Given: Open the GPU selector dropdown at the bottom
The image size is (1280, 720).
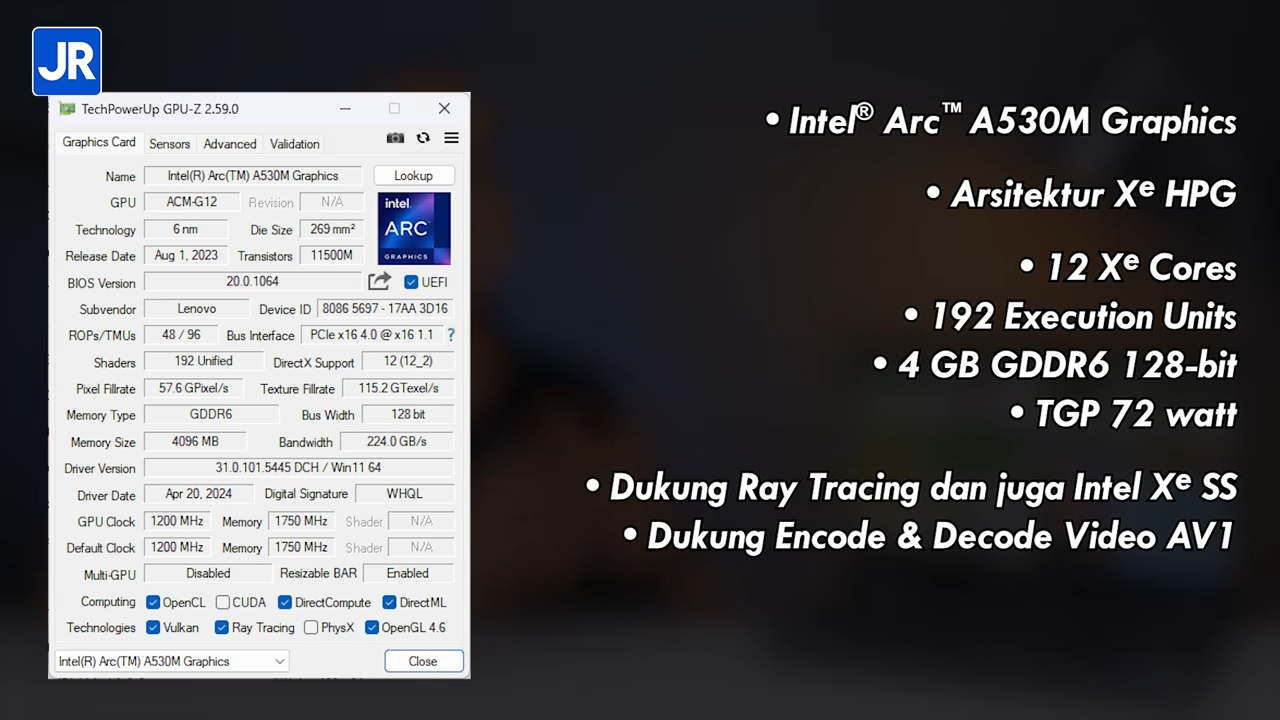Looking at the screenshot, I should [x=279, y=661].
